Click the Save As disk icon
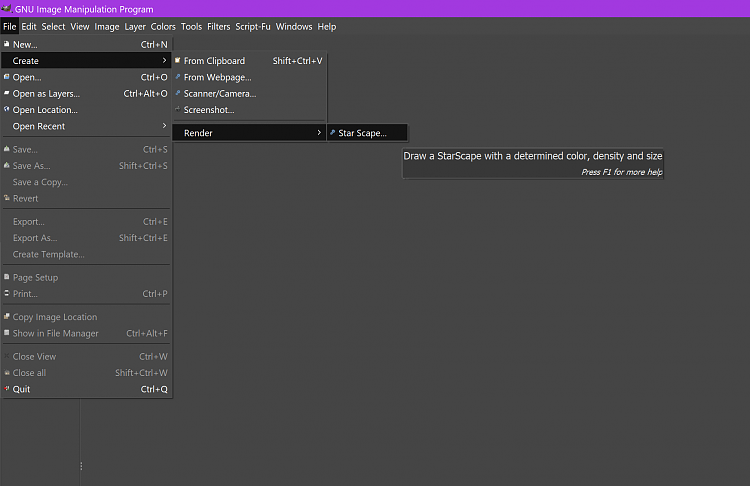The width and height of the screenshot is (750, 486). (7, 165)
